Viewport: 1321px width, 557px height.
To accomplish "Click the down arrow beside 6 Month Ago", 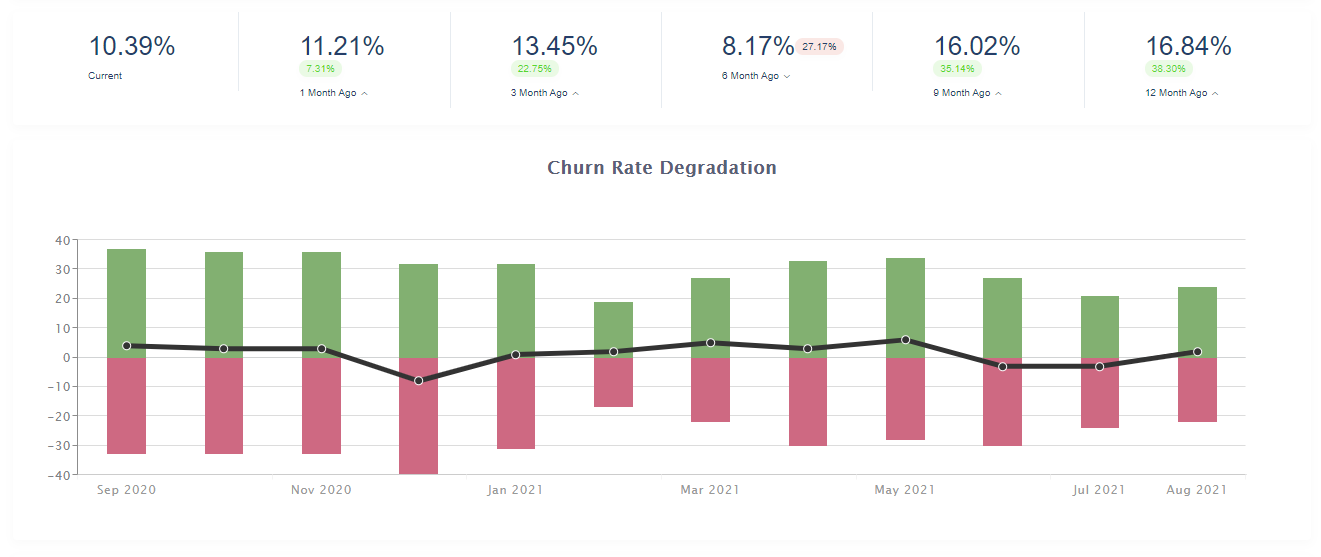I will coord(787,76).
